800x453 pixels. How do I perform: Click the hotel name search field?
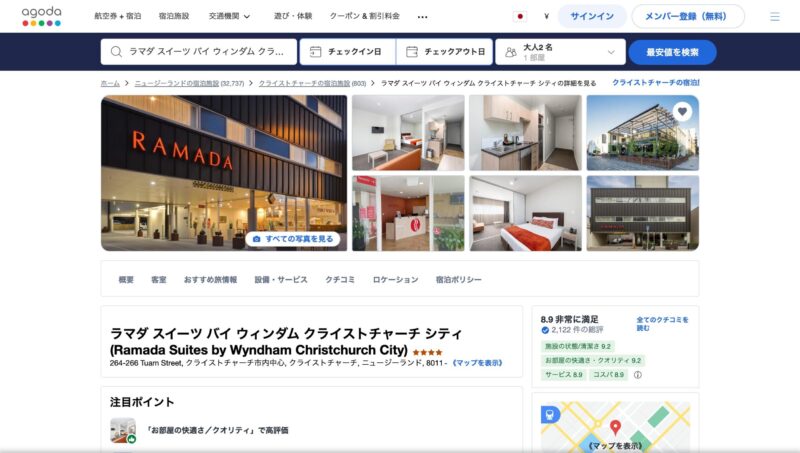(199, 52)
